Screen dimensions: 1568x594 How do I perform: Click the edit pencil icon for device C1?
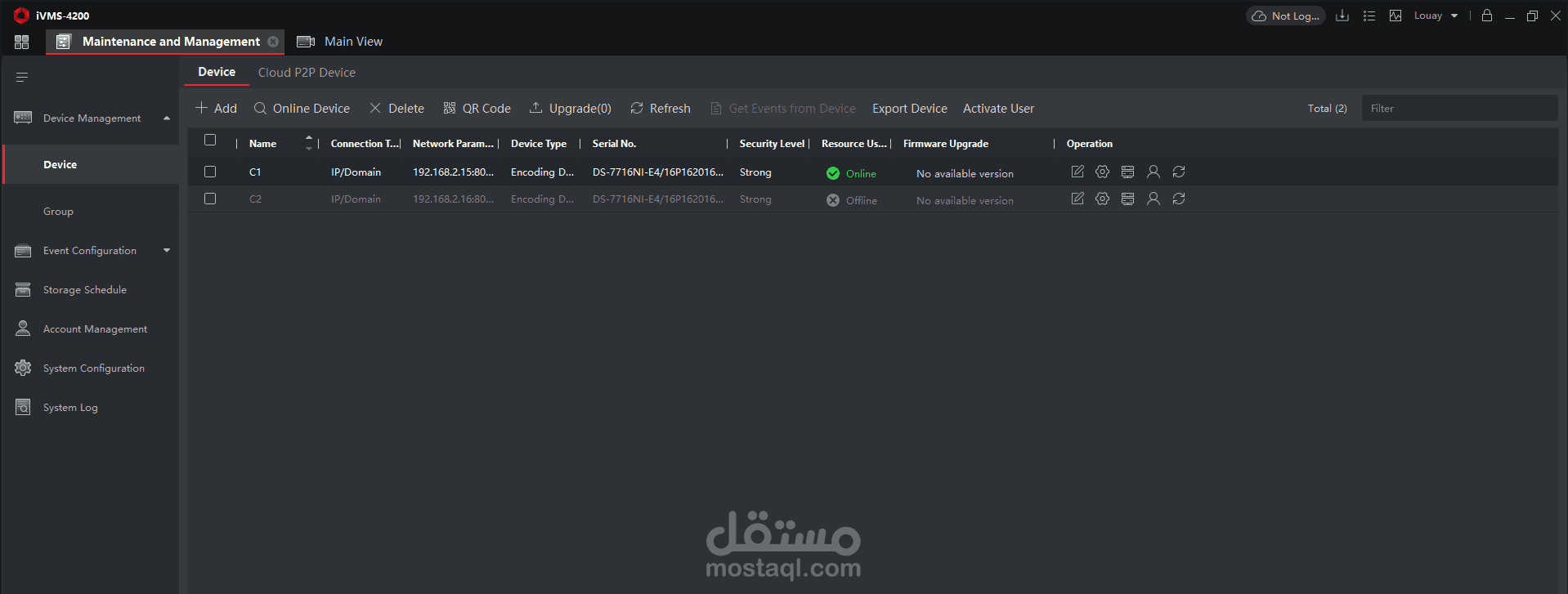click(x=1077, y=172)
